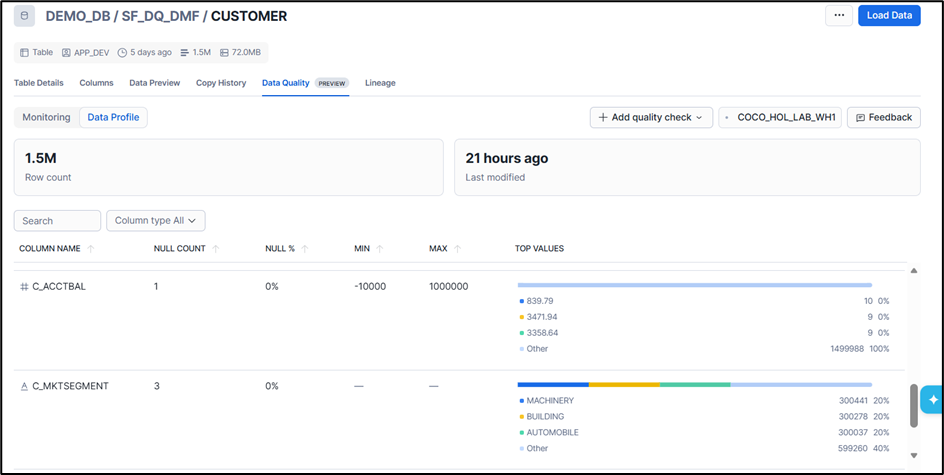Viewport: 944px width, 475px height.
Task: Click the database icon beside DEMO_DB
Action: [24, 16]
